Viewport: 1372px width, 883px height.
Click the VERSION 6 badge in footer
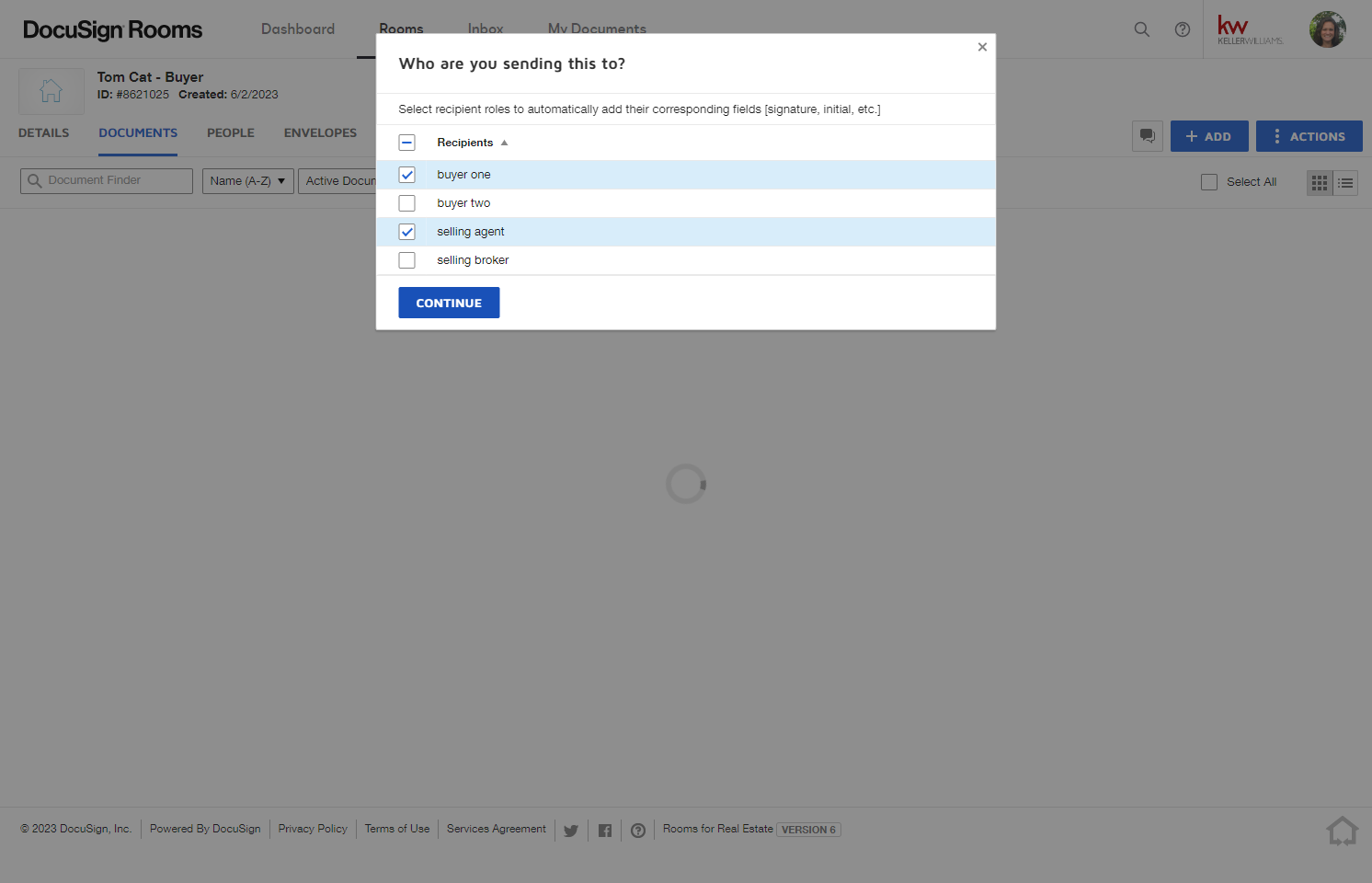(809, 830)
